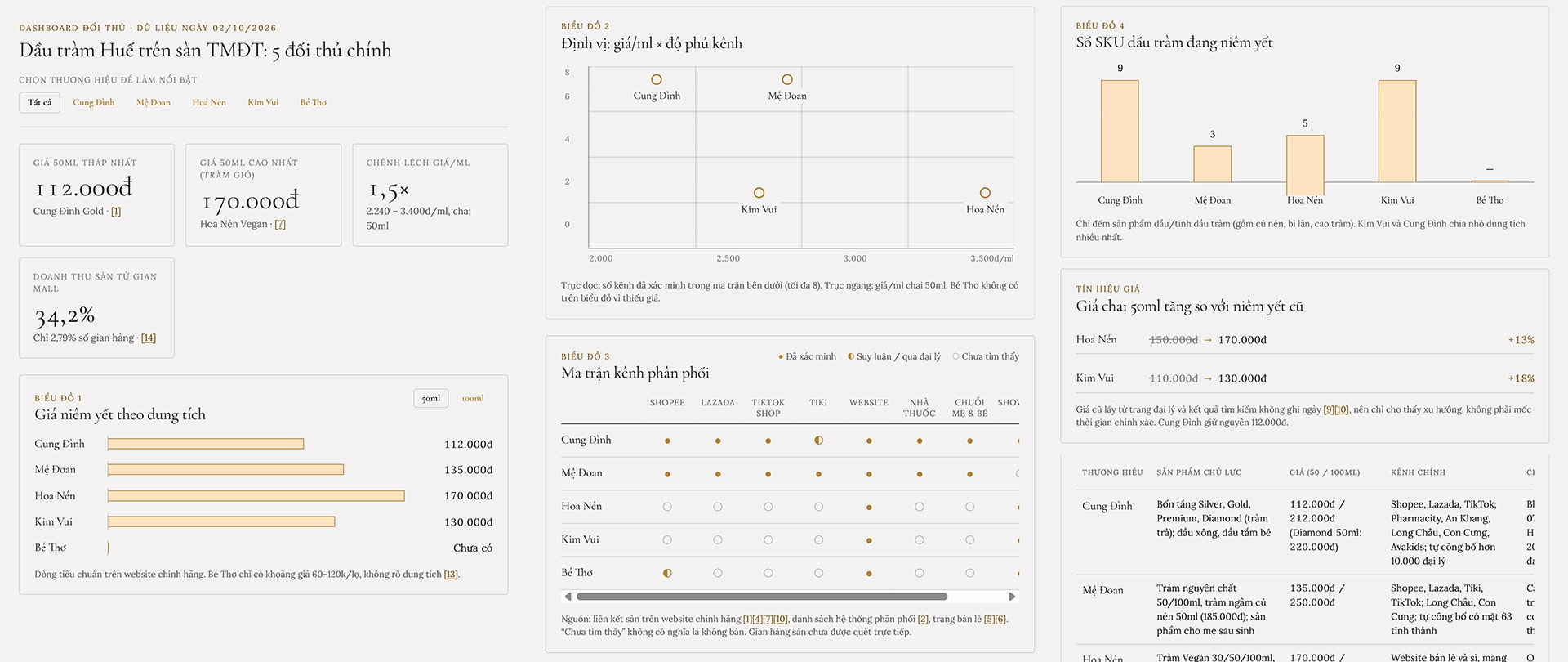The width and height of the screenshot is (1568, 662).
Task: Highlight the Cung Đình brand filter
Action: point(94,103)
